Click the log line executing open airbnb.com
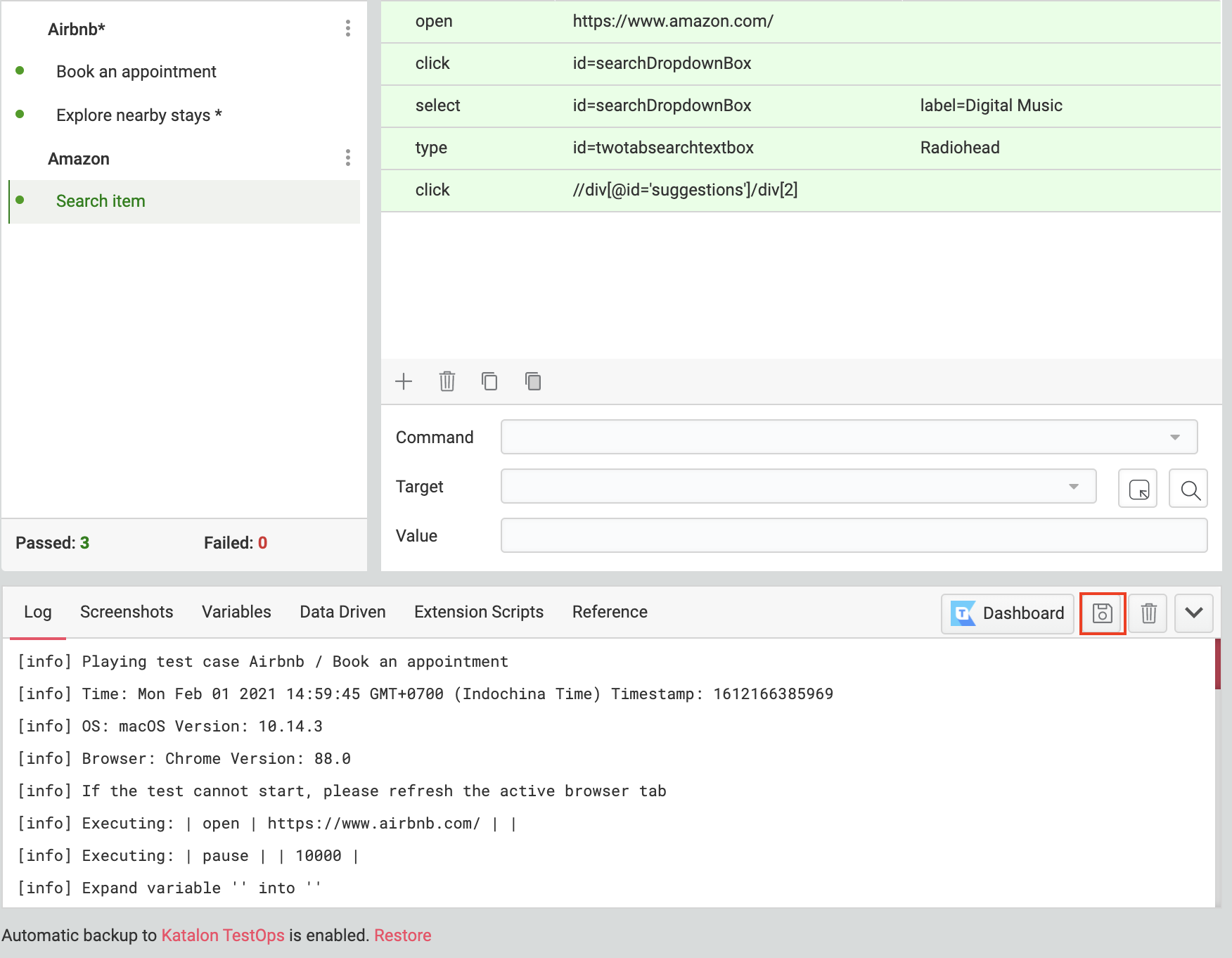This screenshot has width=1232, height=958. [x=268, y=824]
